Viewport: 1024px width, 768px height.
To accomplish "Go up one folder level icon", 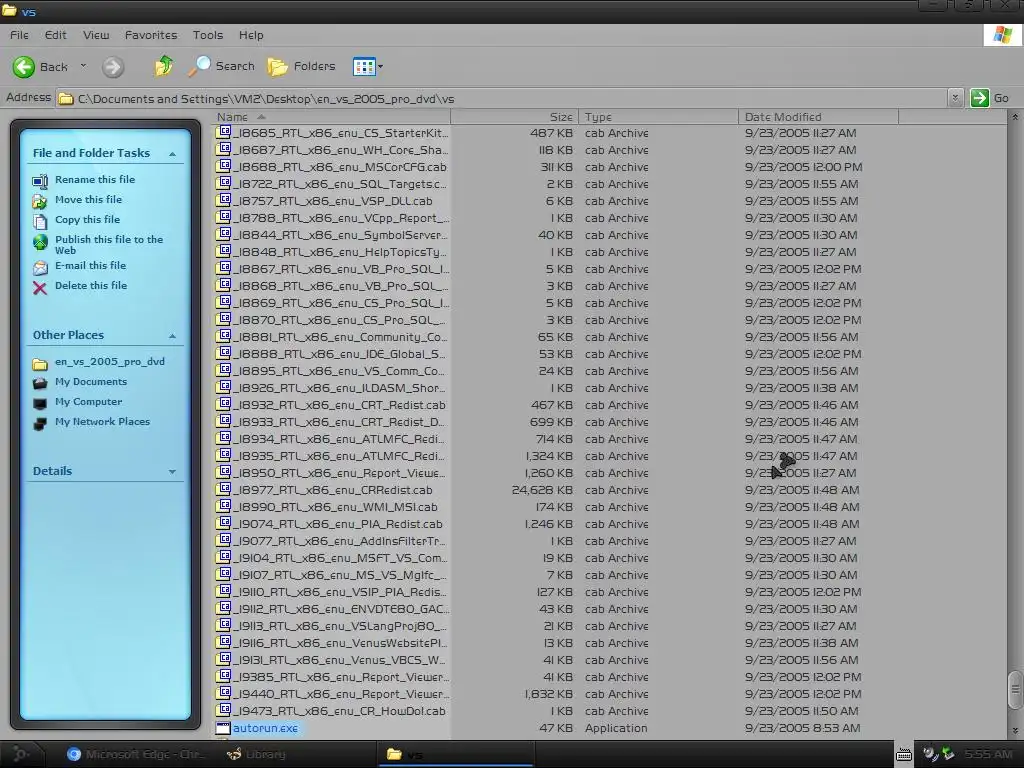I will point(163,66).
